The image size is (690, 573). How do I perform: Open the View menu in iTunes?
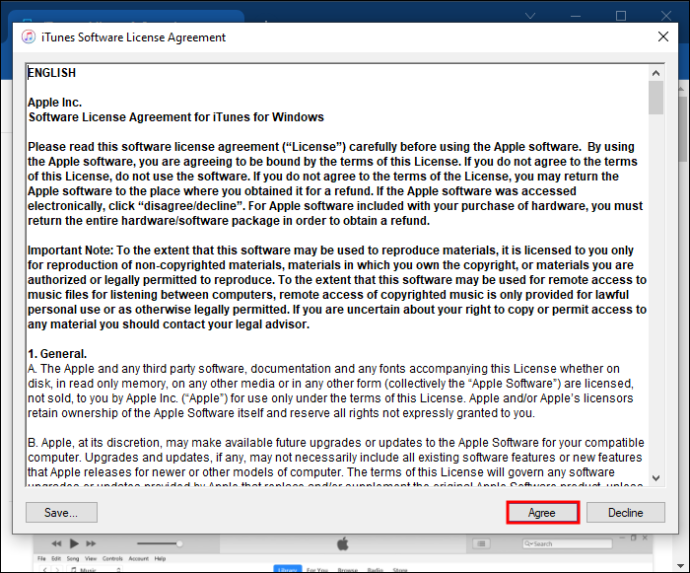pos(91,558)
